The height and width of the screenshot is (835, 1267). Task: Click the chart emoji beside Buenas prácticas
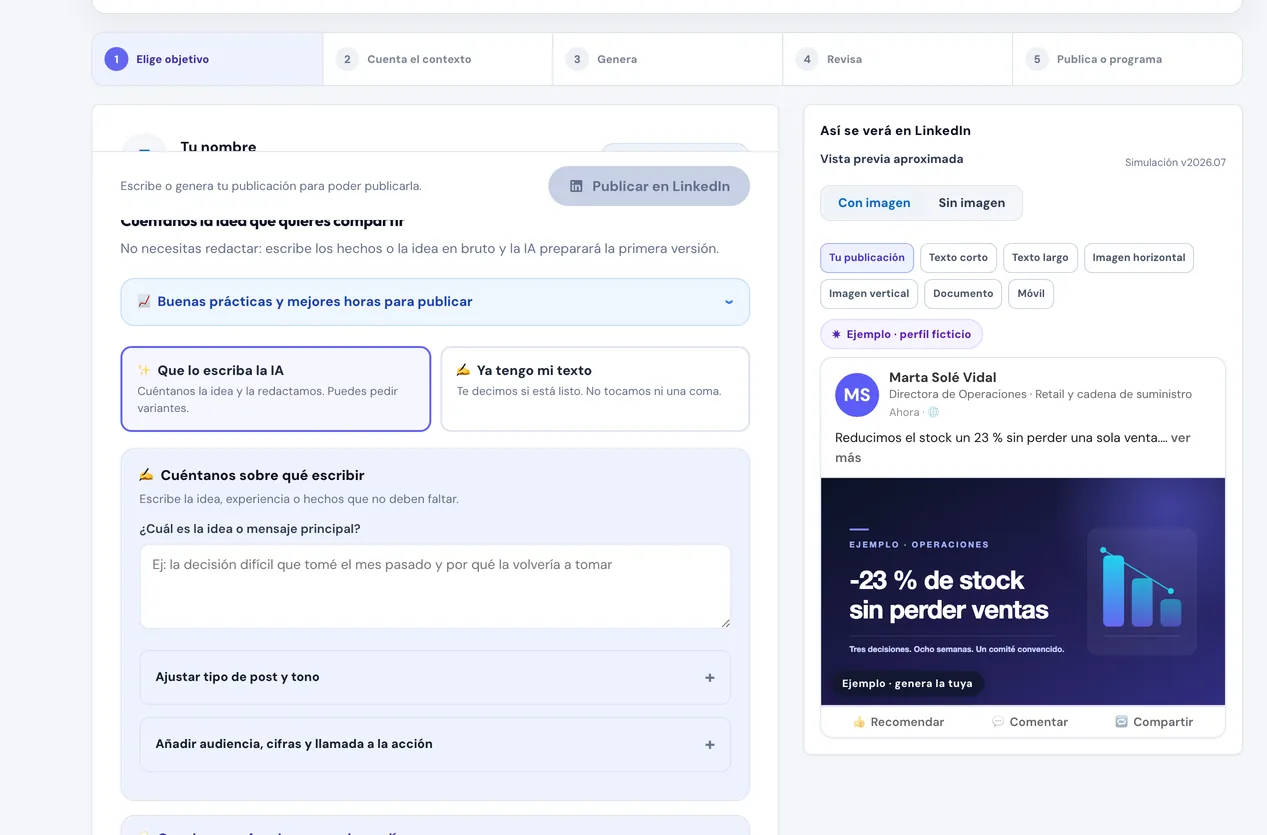pos(144,301)
